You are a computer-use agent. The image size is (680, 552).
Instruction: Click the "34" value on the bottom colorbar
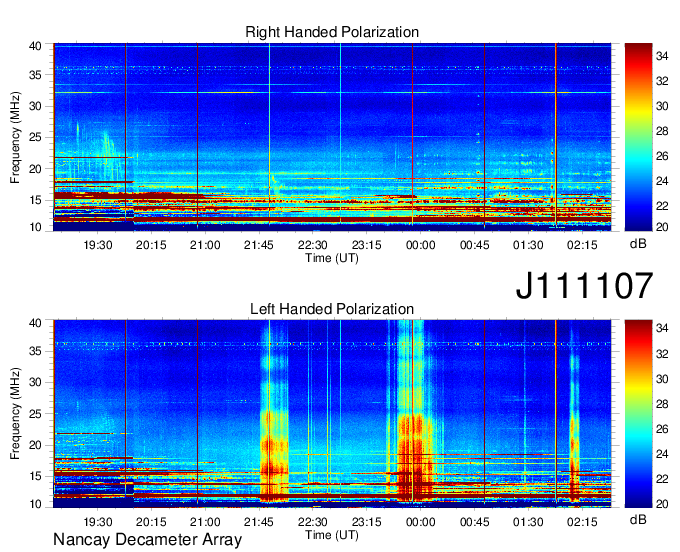point(662,328)
